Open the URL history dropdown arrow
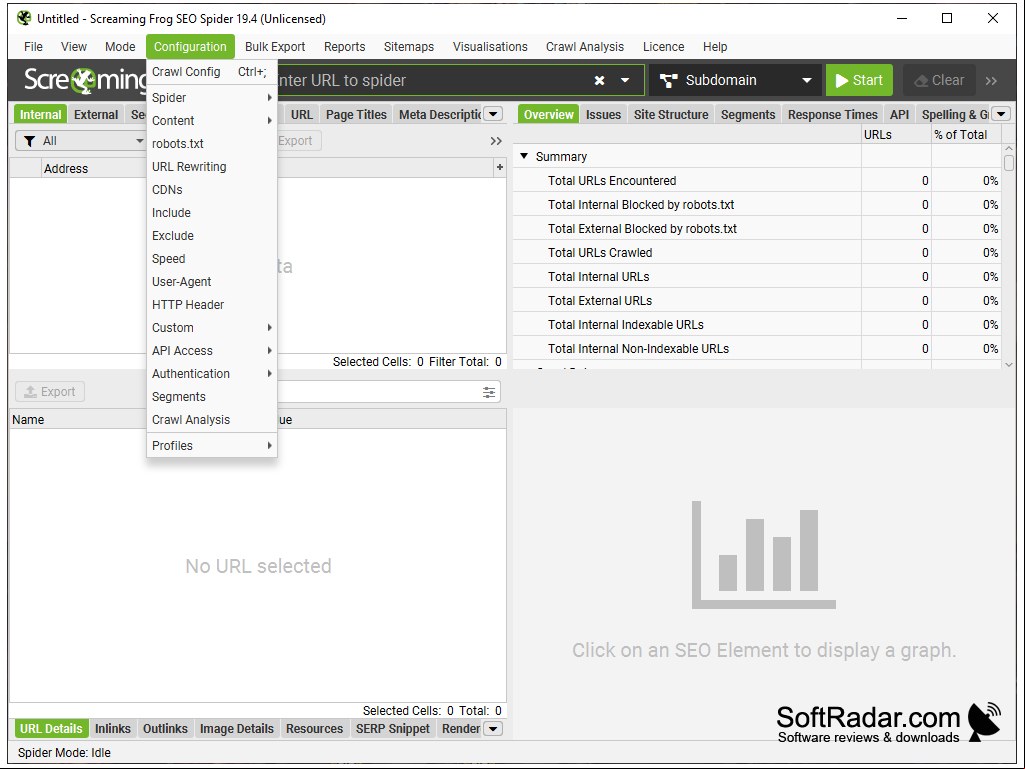This screenshot has width=1025, height=769. tap(625, 80)
